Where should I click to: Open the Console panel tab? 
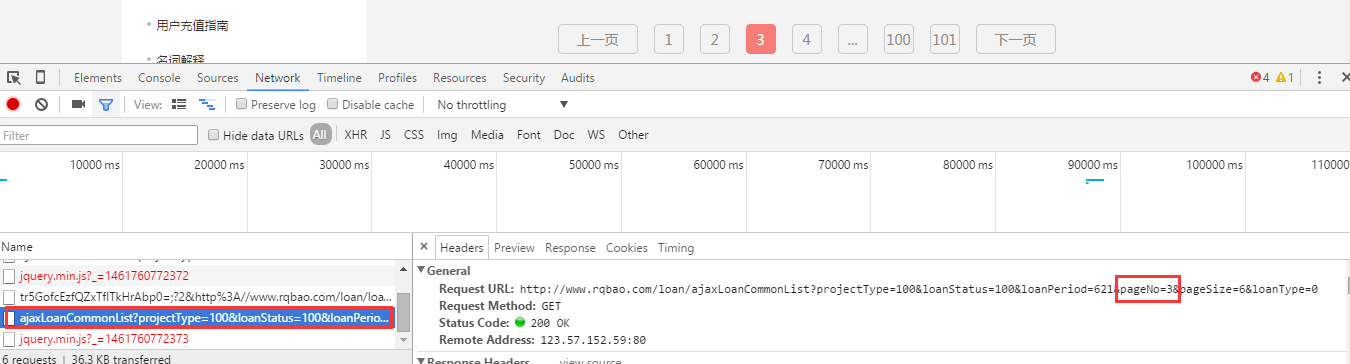coord(159,77)
